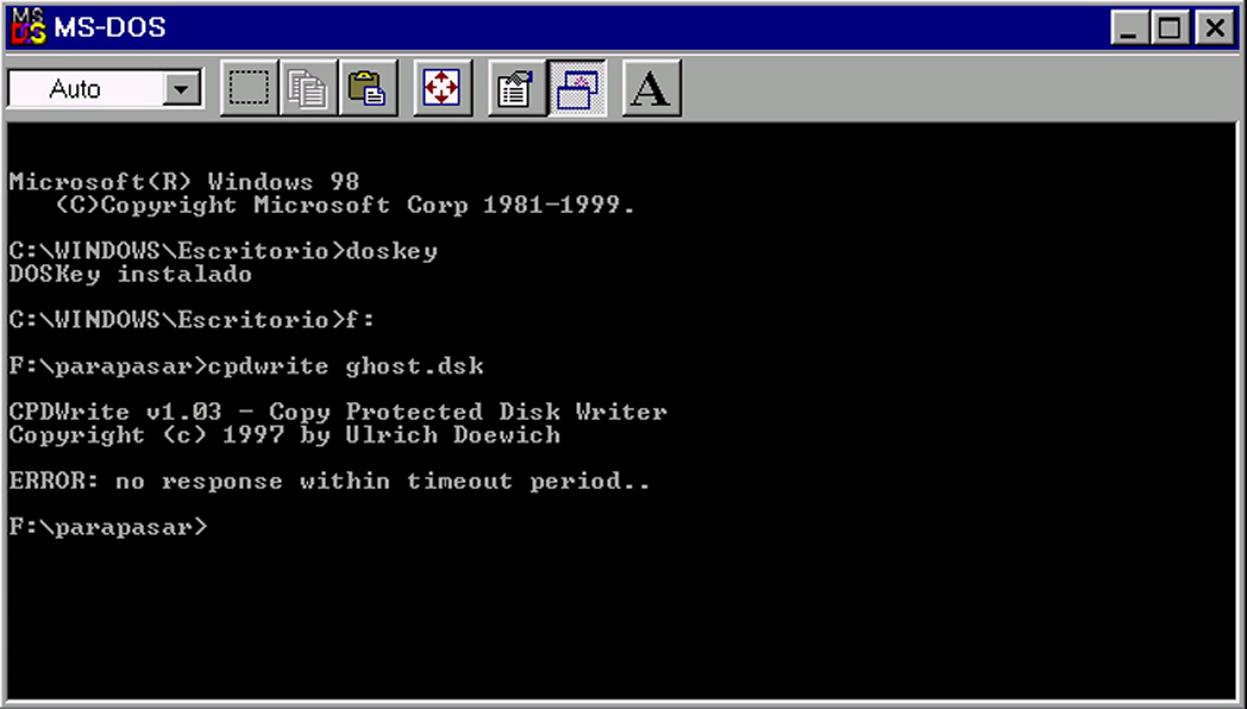This screenshot has width=1247, height=709.
Task: Minimize the MS-DOS window
Action: 1131,28
